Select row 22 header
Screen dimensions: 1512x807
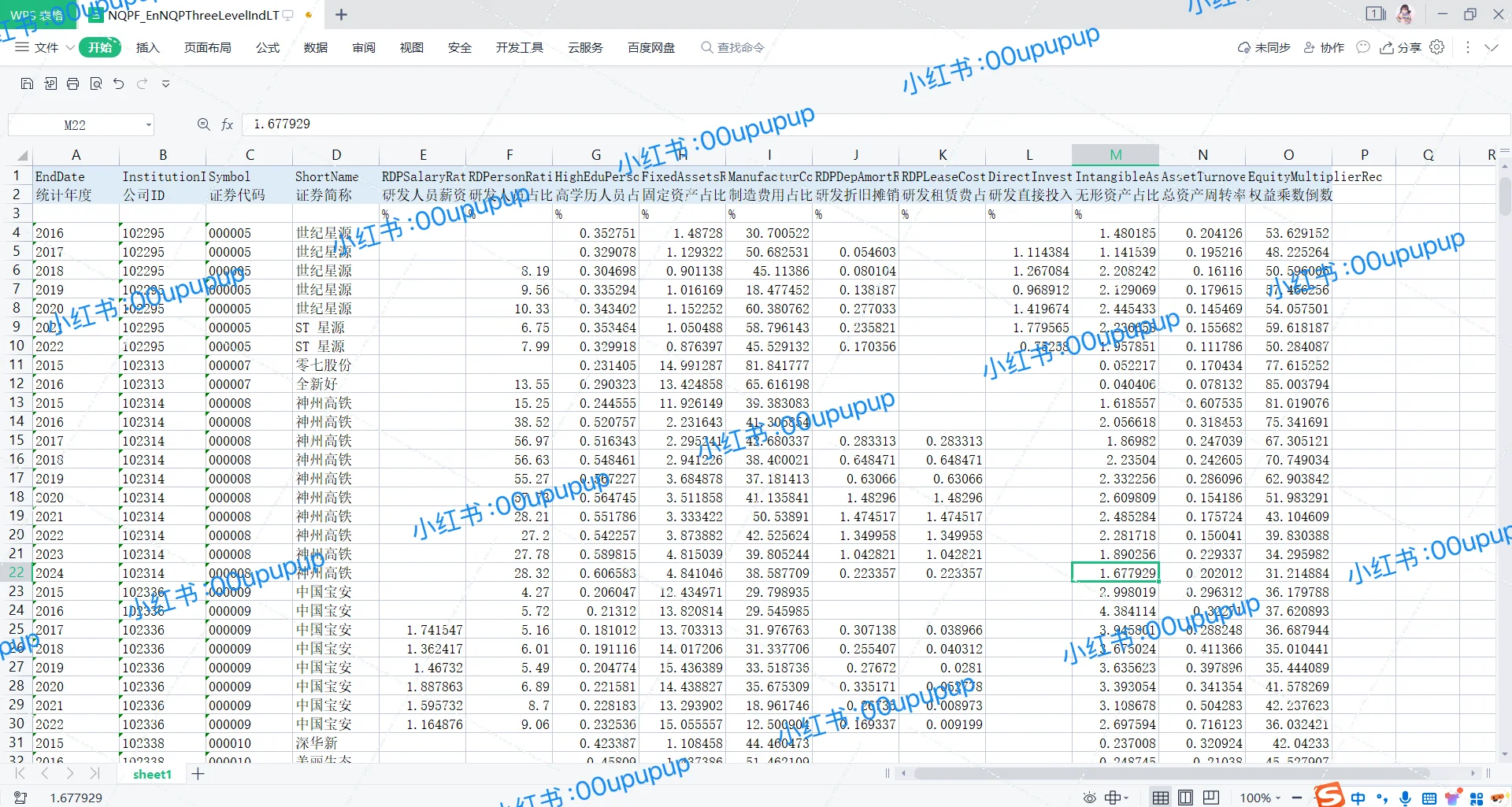(x=17, y=572)
